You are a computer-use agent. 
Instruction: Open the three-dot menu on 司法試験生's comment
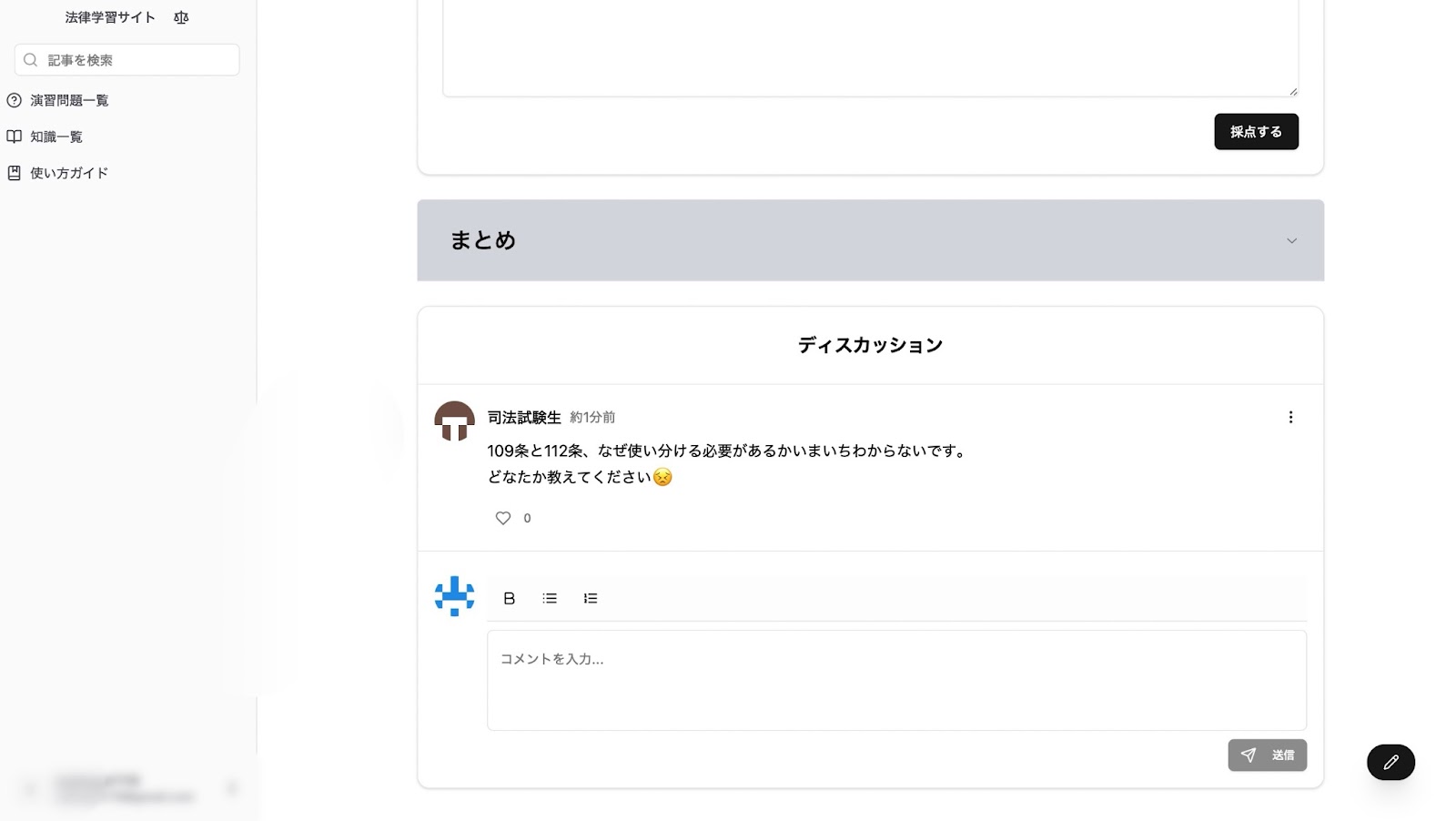point(1290,417)
